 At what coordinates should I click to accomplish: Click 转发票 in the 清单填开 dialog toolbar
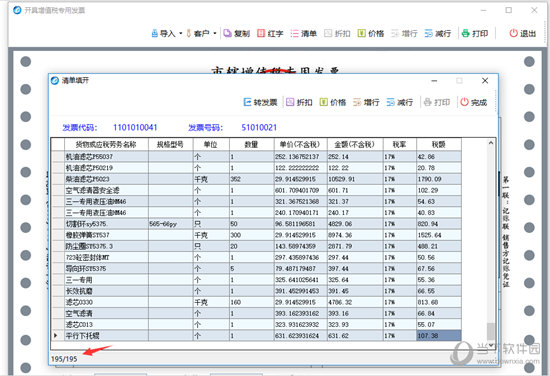pos(260,102)
